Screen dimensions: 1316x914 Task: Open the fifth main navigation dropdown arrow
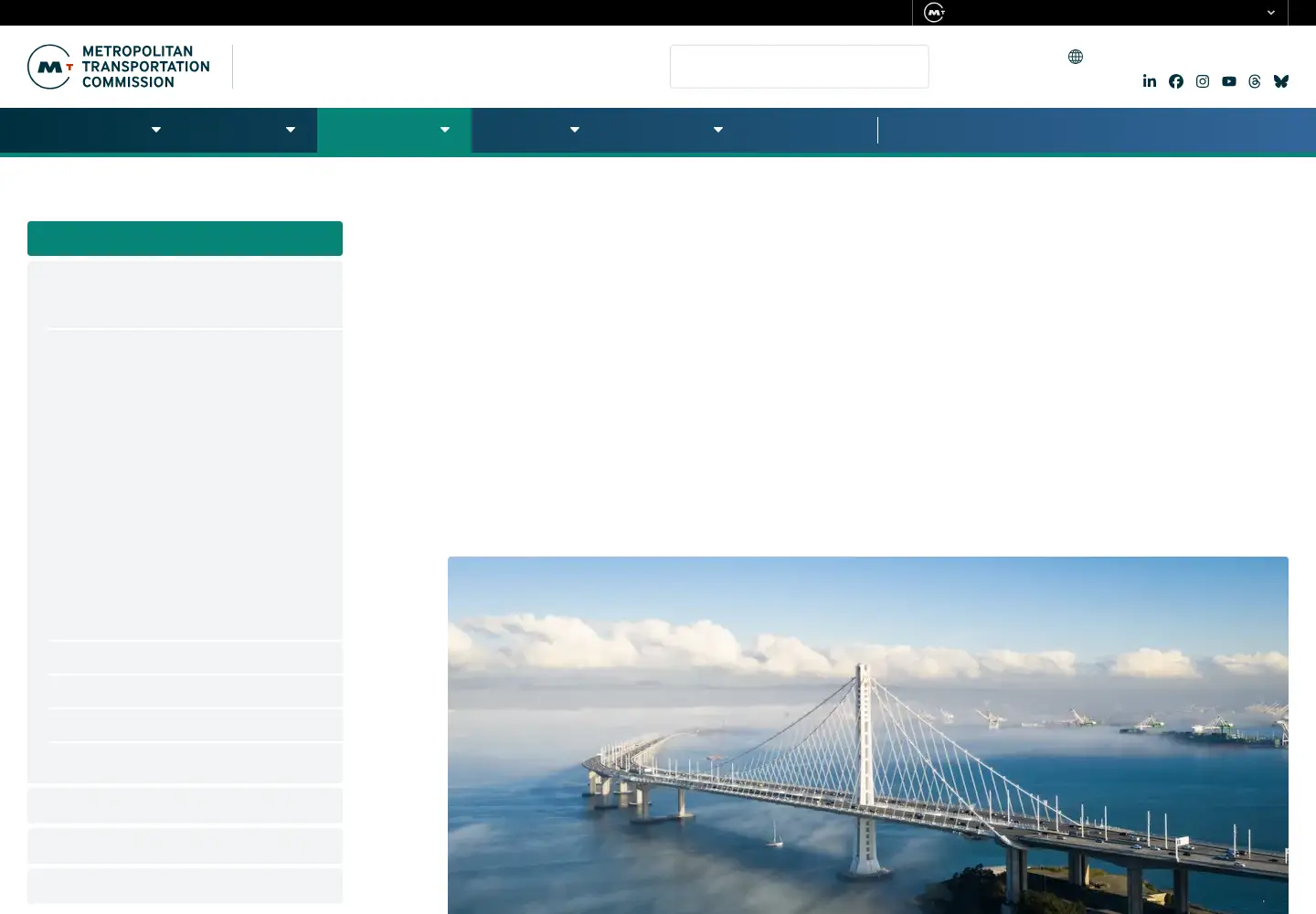tap(718, 130)
